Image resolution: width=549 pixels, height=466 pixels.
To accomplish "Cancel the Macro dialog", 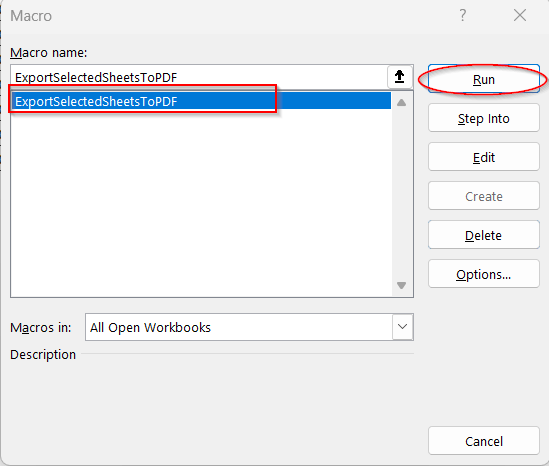I will click(x=484, y=441).
